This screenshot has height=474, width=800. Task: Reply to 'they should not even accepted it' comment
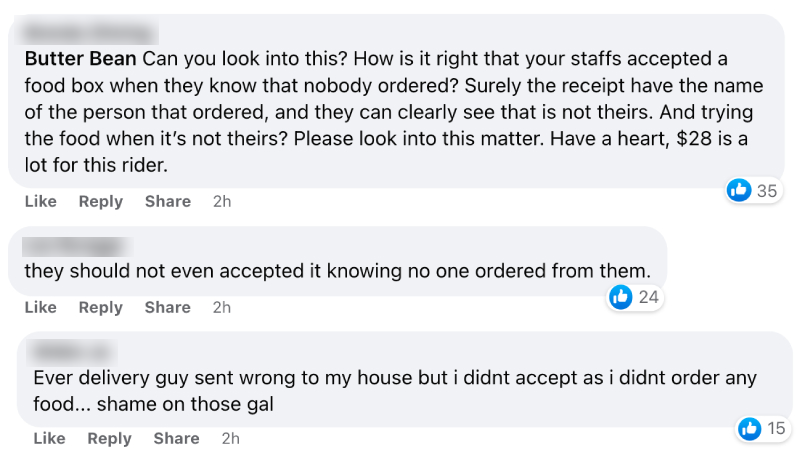tap(100, 307)
